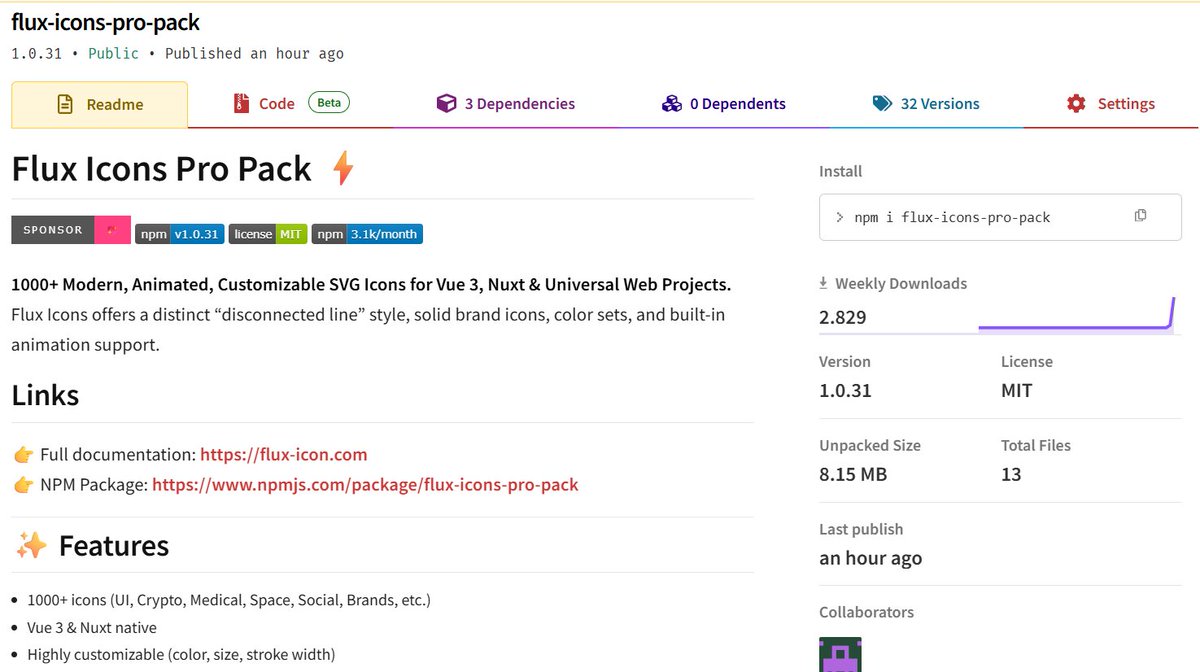
Task: Open the Readme tab
Action: [x=99, y=104]
